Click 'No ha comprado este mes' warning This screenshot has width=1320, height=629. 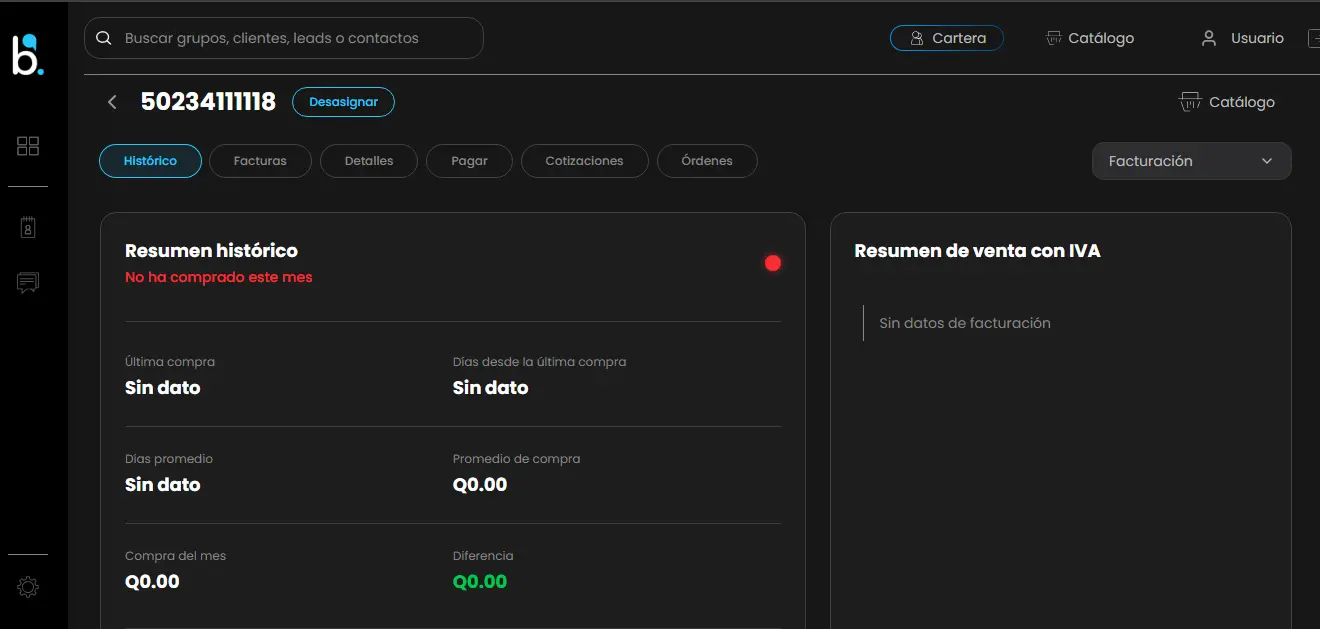[x=219, y=277]
